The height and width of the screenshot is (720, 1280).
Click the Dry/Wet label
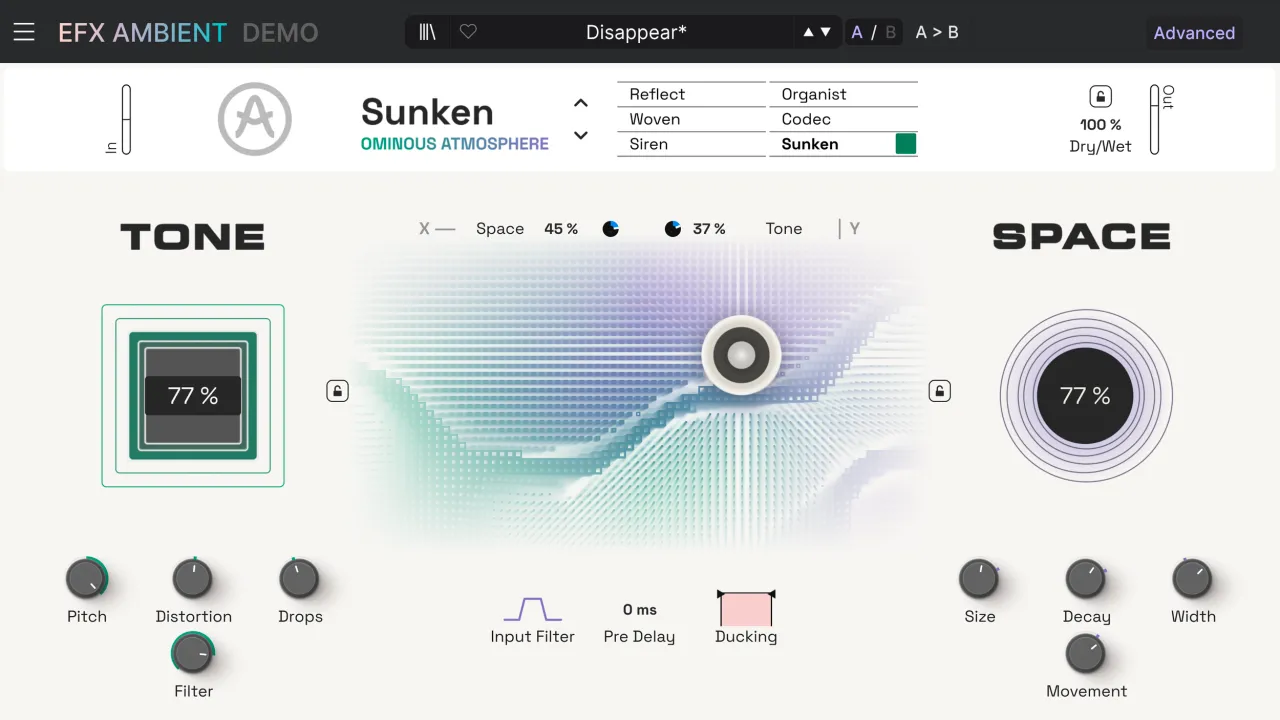coord(1100,147)
